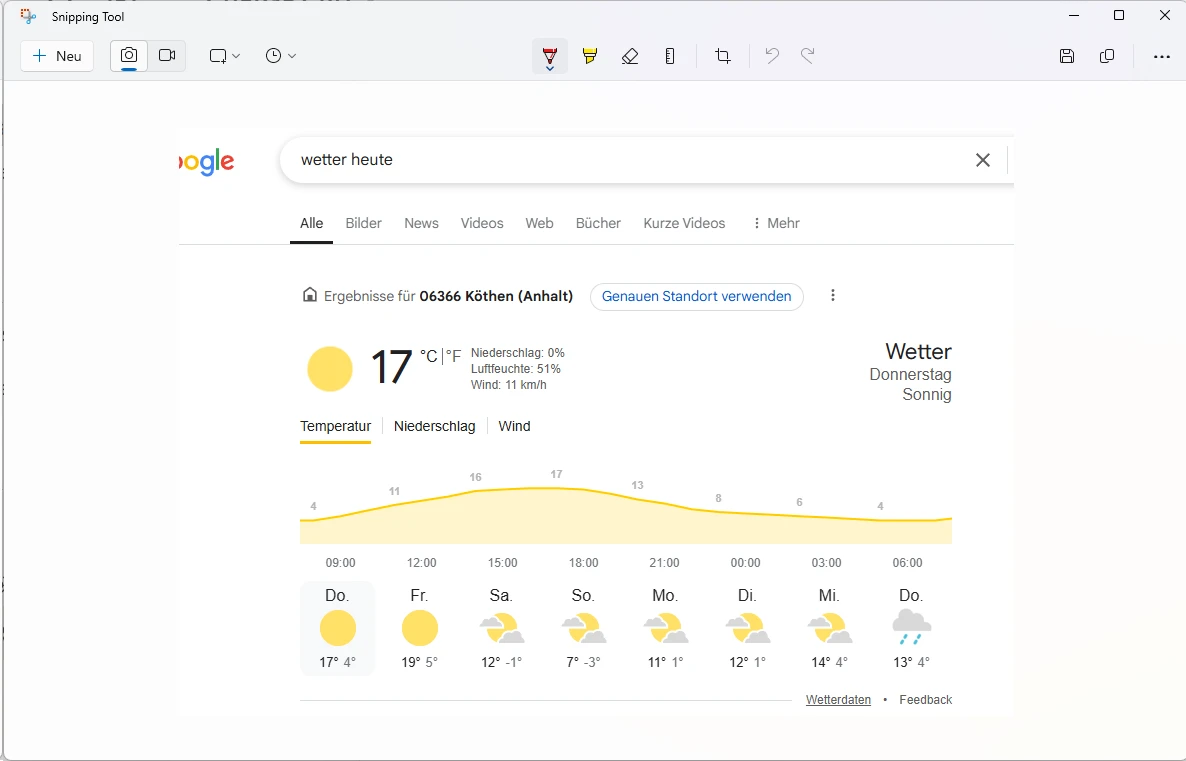Undo the last annotation
This screenshot has width=1186, height=761.
[x=772, y=55]
